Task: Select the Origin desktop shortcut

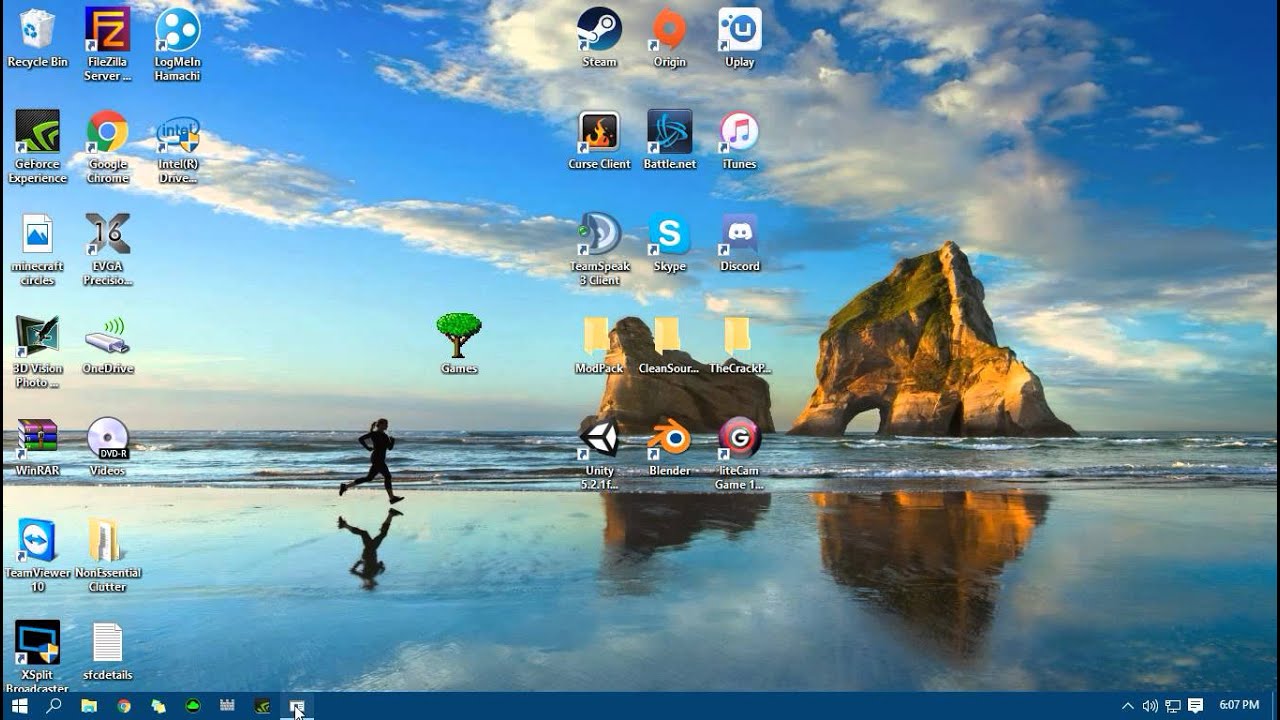Action: (x=670, y=38)
